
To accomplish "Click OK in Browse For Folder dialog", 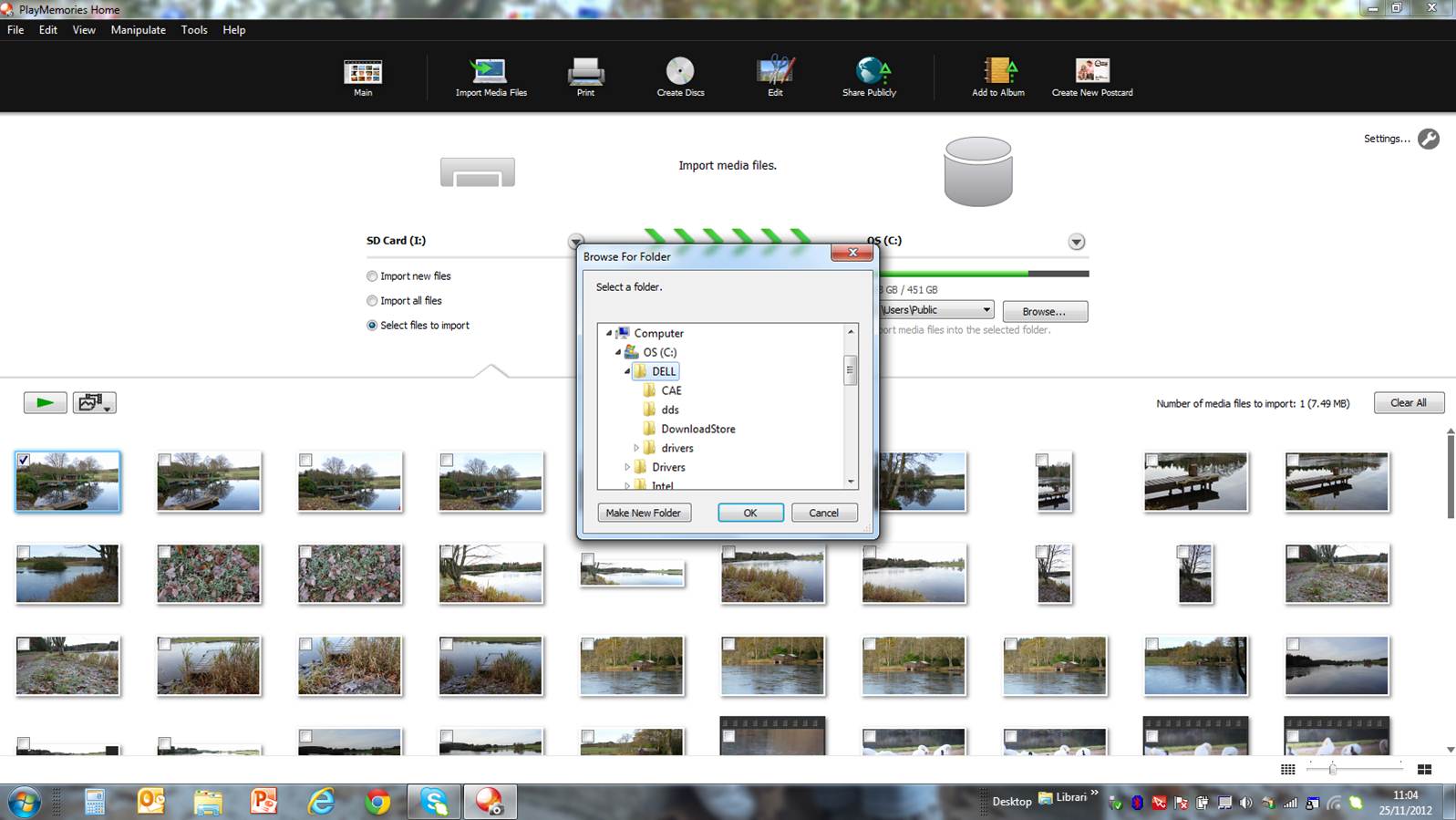I will pos(750,513).
